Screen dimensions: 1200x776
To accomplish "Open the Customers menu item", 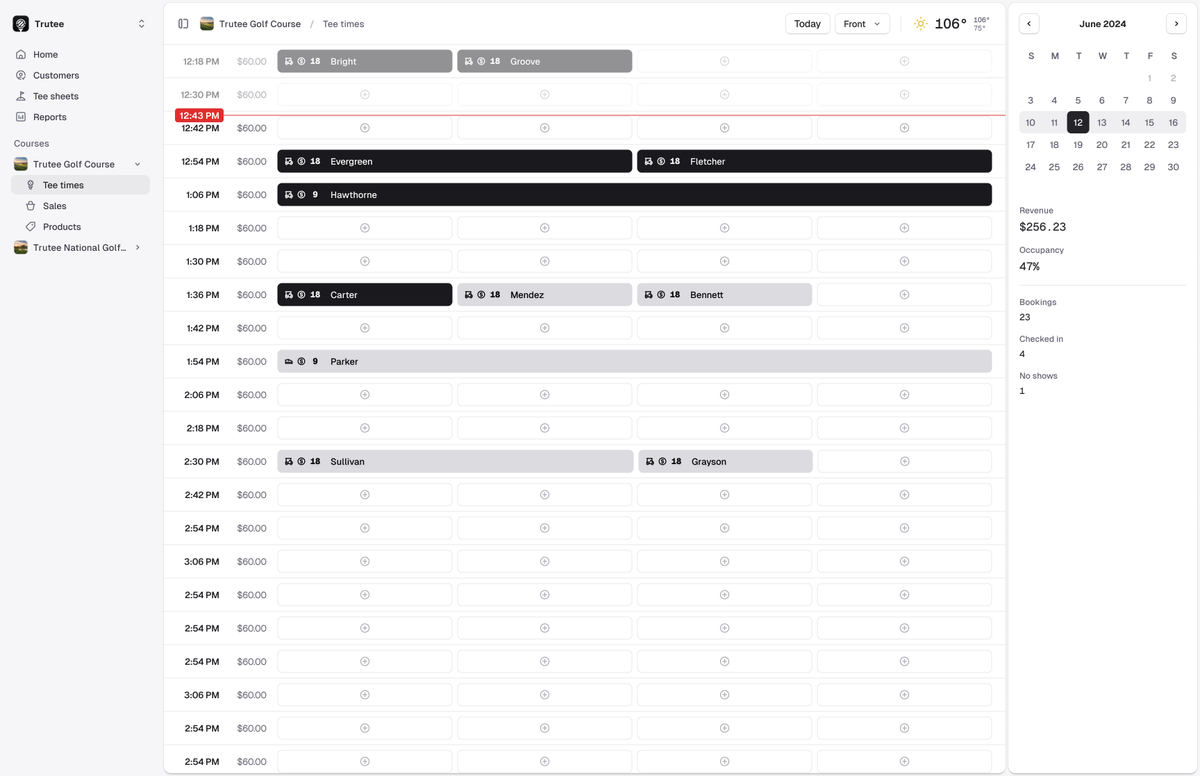I will [81, 75].
